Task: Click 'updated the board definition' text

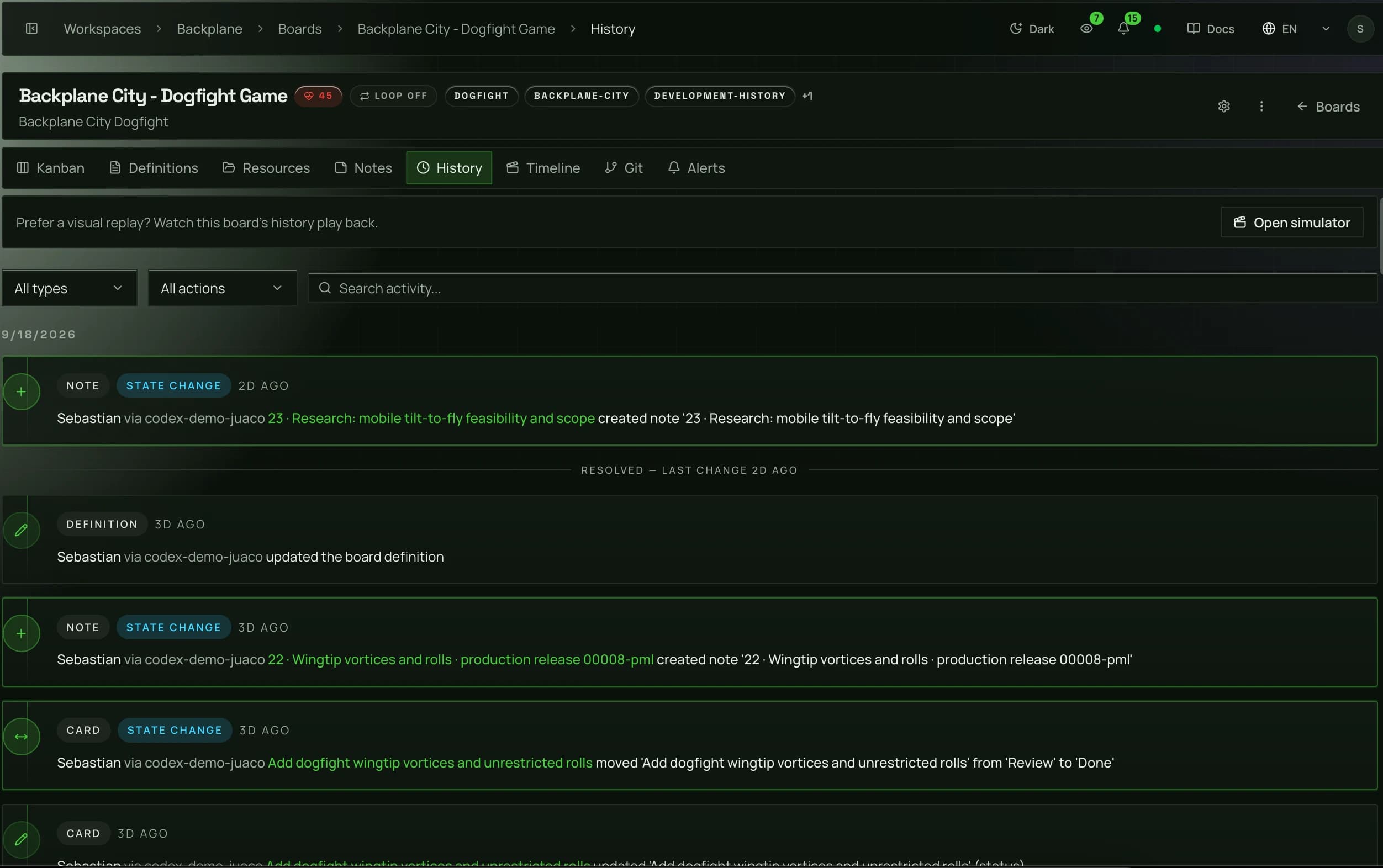Action: pyautogui.click(x=354, y=557)
